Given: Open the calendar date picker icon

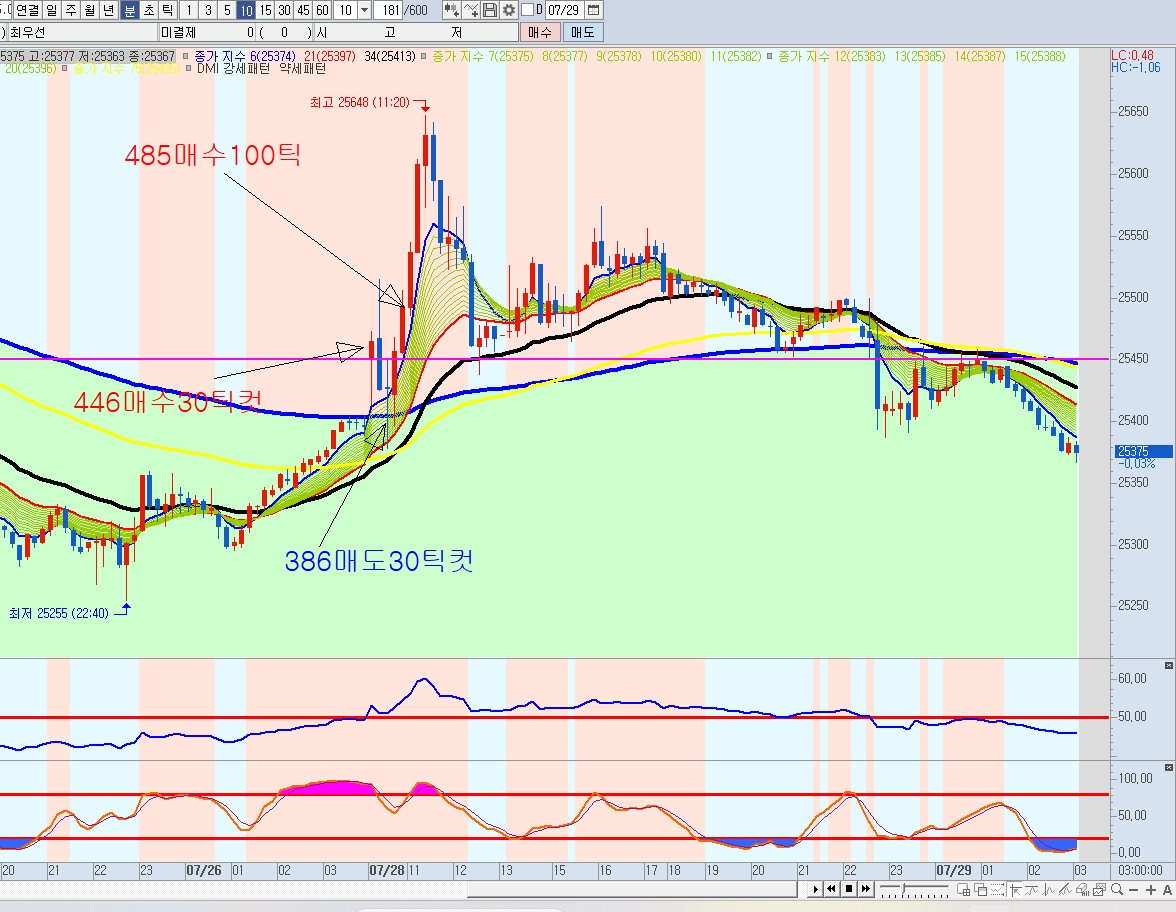Looking at the screenshot, I should point(594,10).
